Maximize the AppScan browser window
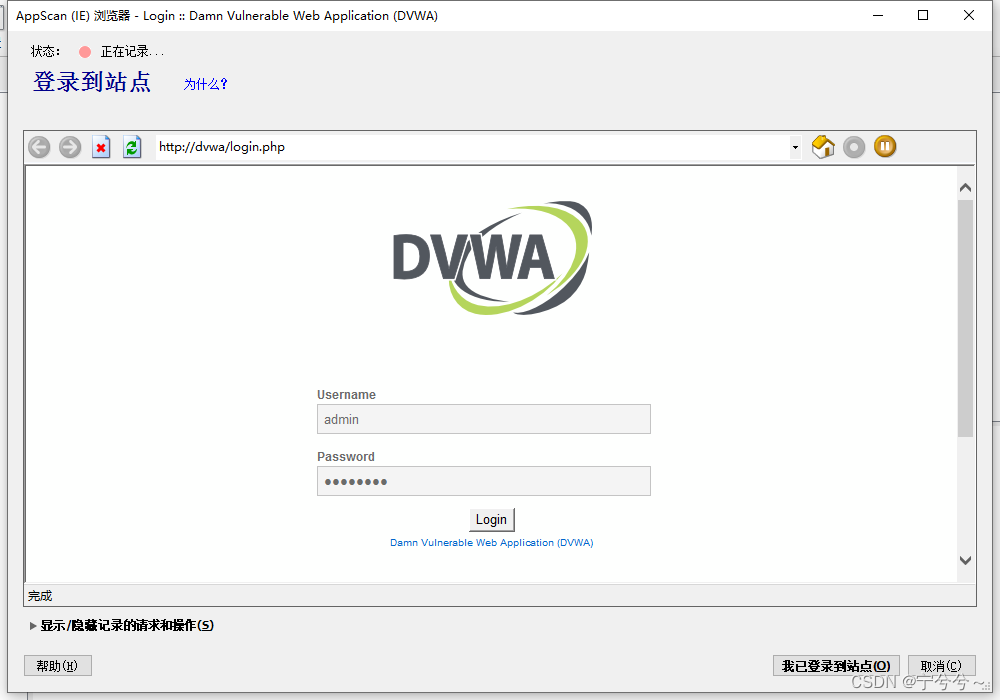Viewport: 1000px width, 700px height. click(x=923, y=15)
